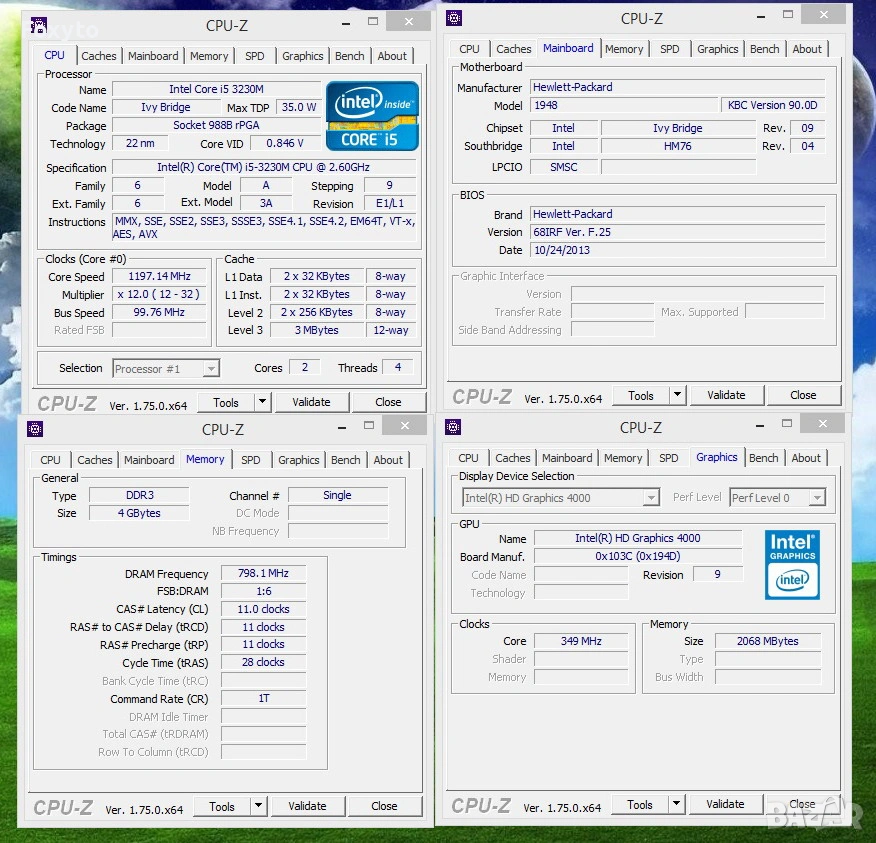This screenshot has height=843, width=876.
Task: Open SPD tab in the Hewlett-Packard motherboard window
Action: click(669, 49)
